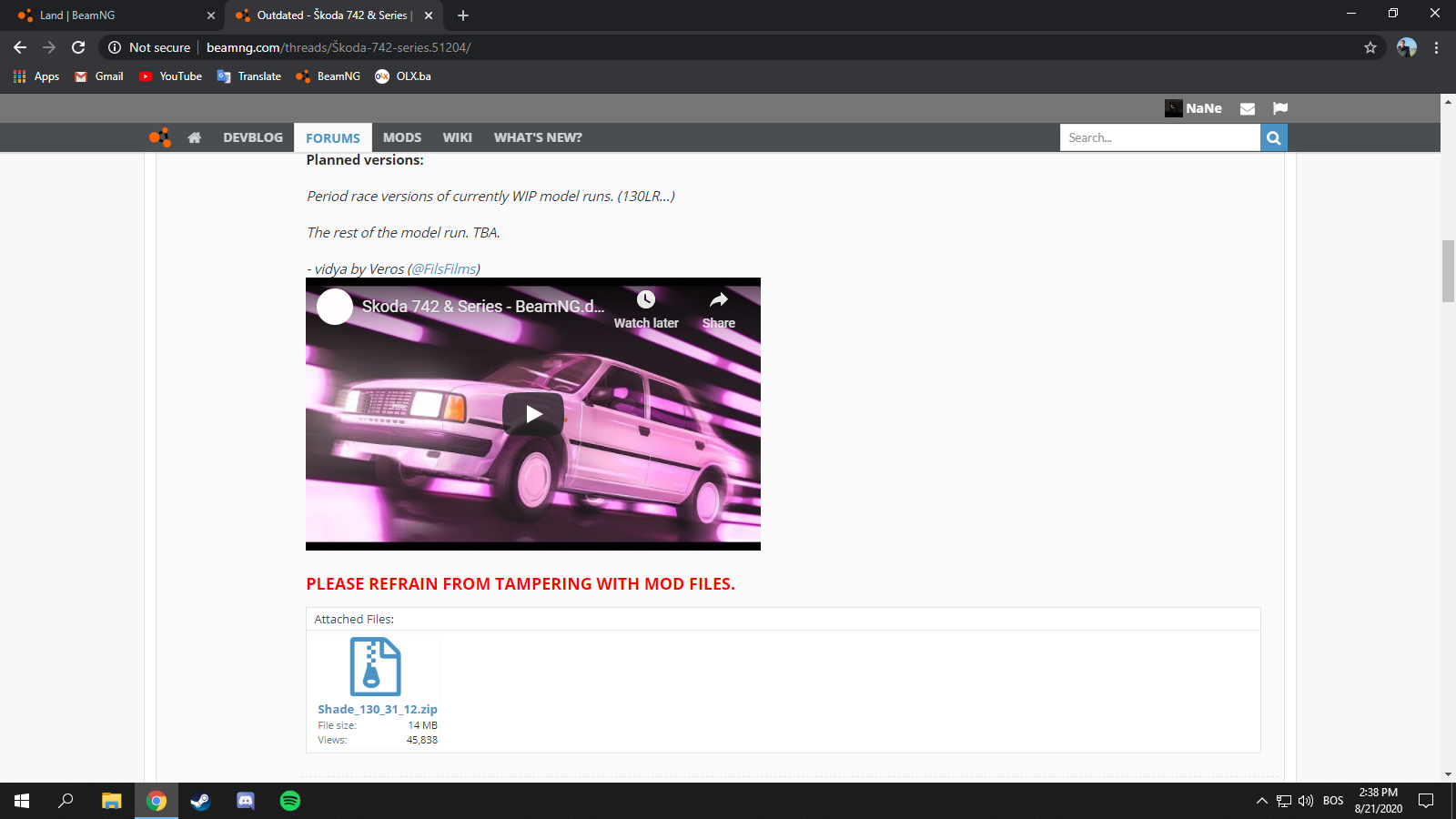Click scrollbar down arrow
Viewport: 1456px width, 819px height.
tap(1448, 774)
